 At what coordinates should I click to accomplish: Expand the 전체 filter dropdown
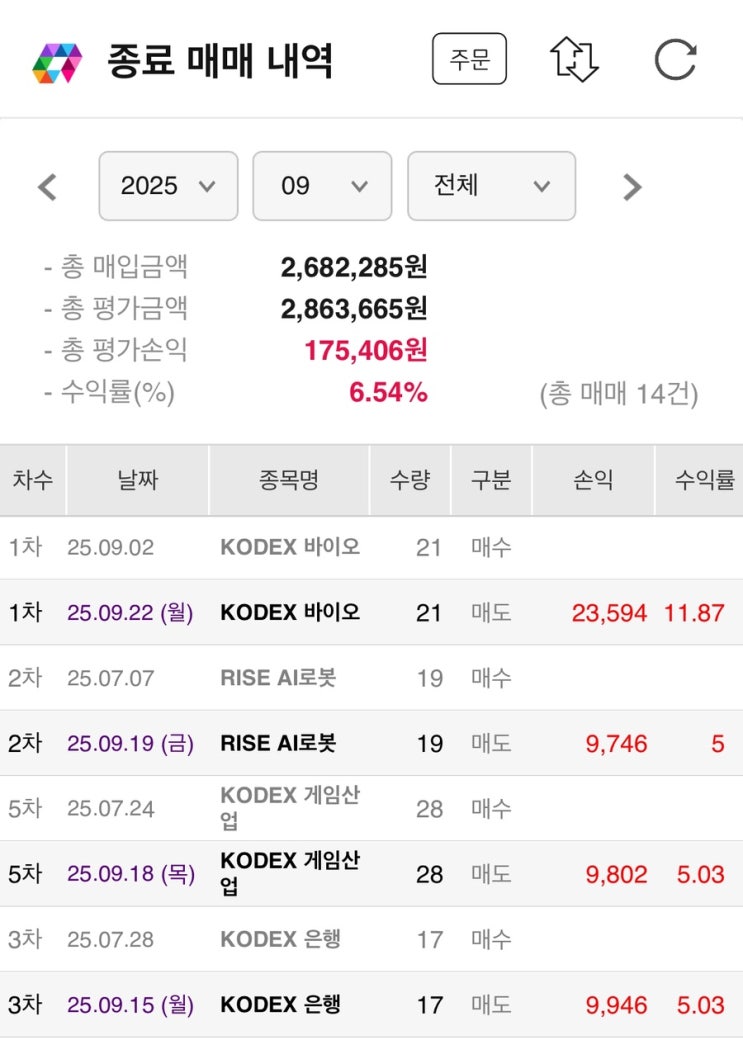click(491, 186)
